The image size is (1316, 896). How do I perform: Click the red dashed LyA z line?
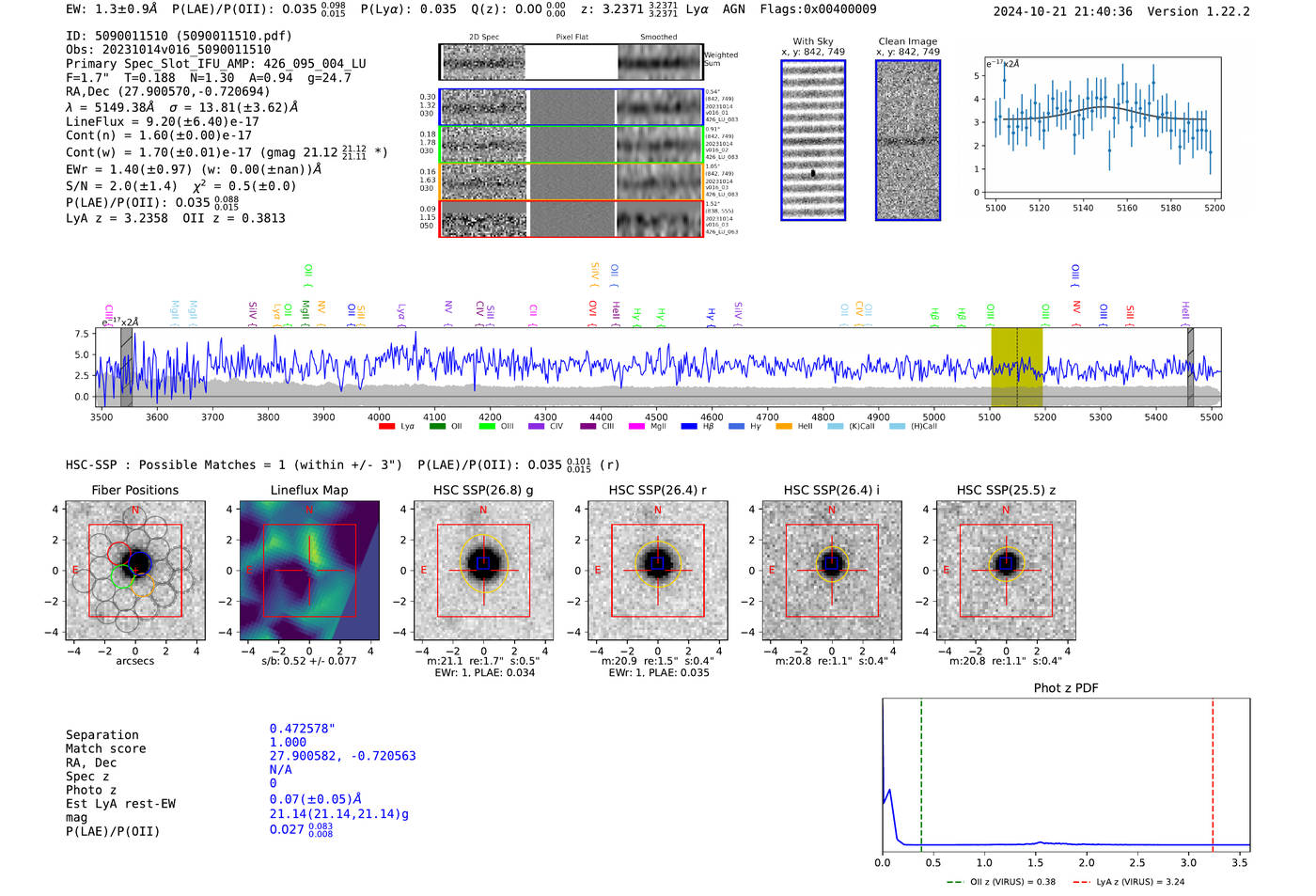coord(1213,775)
